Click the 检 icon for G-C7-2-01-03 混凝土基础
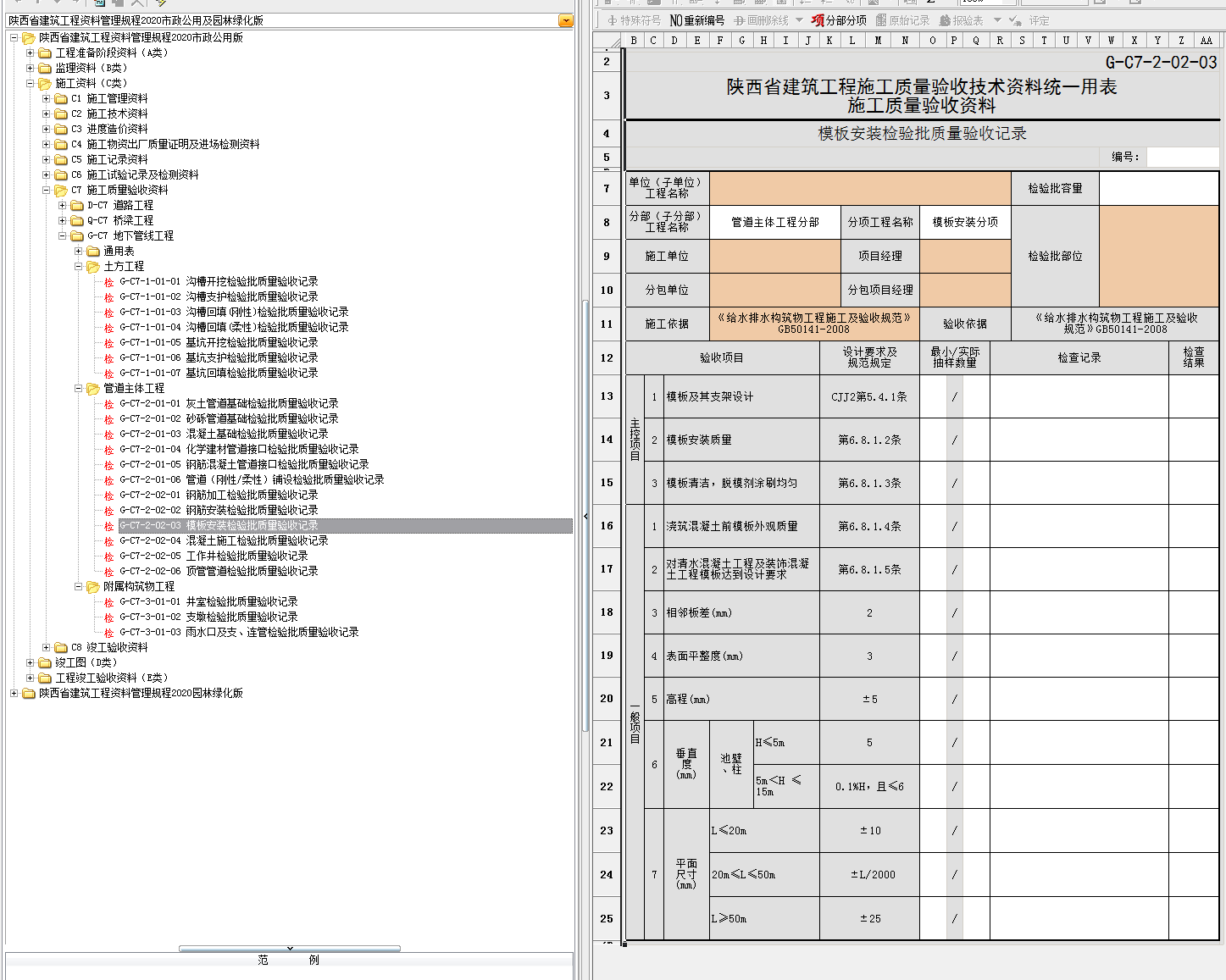This screenshot has width=1226, height=980. click(x=108, y=435)
